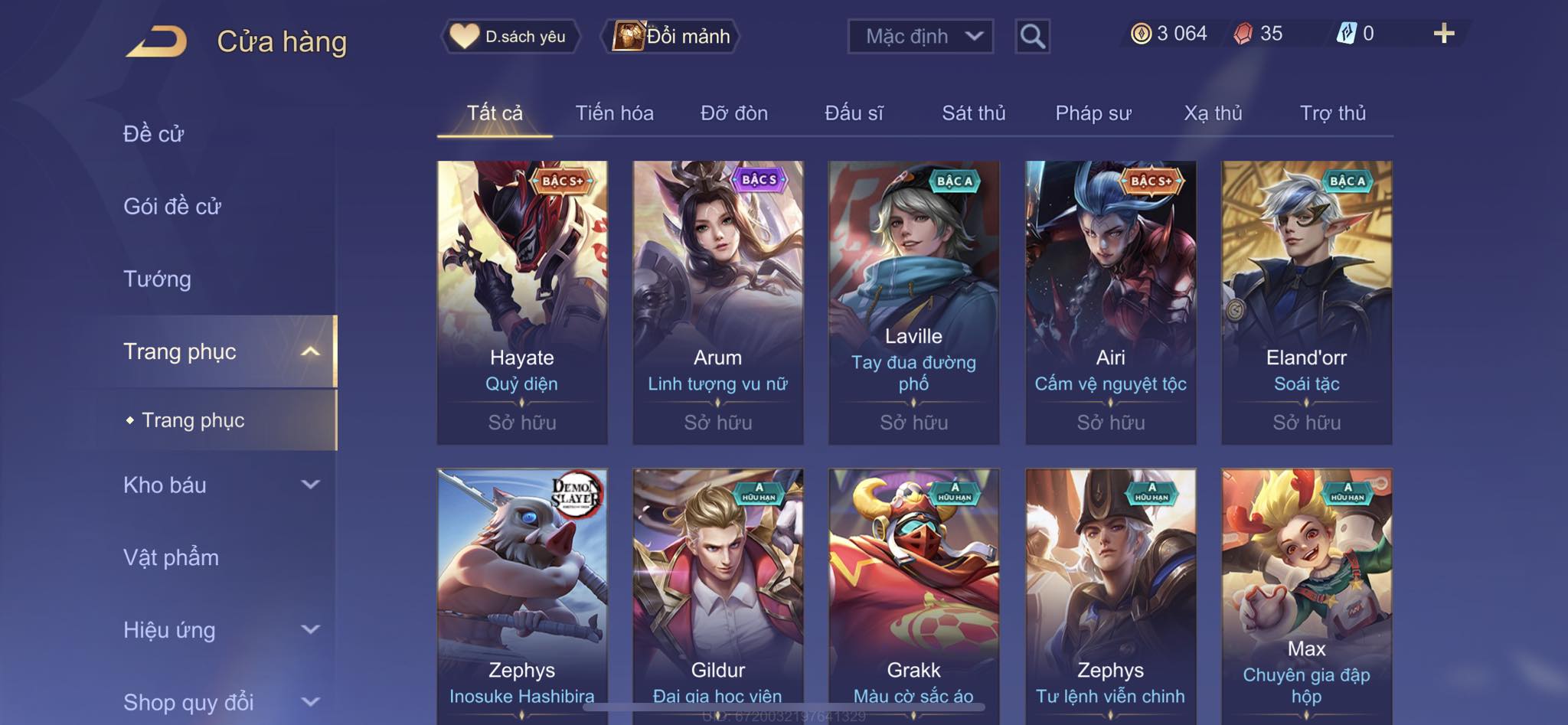Open the Mặc định sort dropdown
Viewport: 1568px width, 725px height.
[x=920, y=36]
